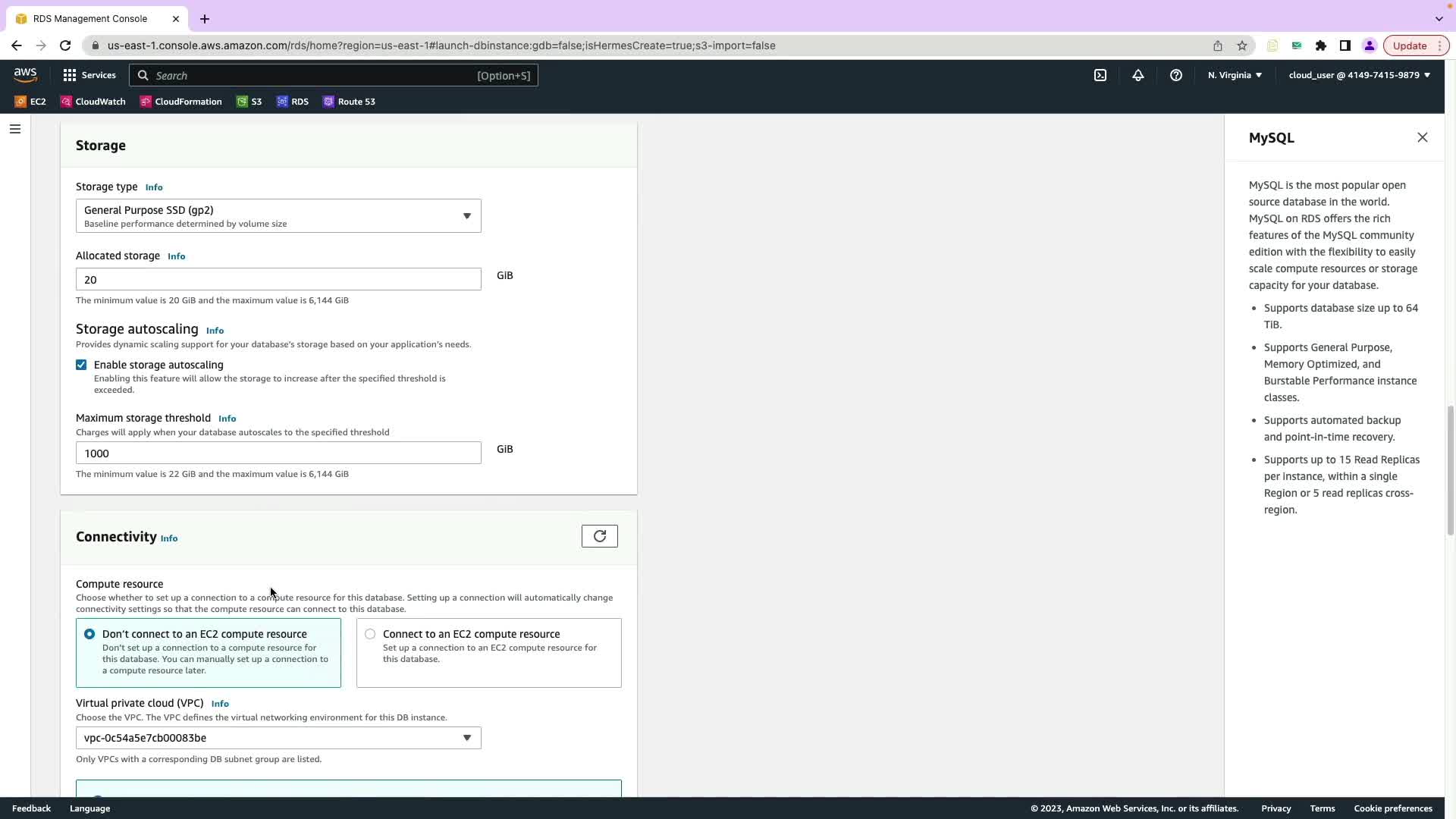Disable storage autoscaling checkbox
The width and height of the screenshot is (1456, 819).
pos(81,365)
